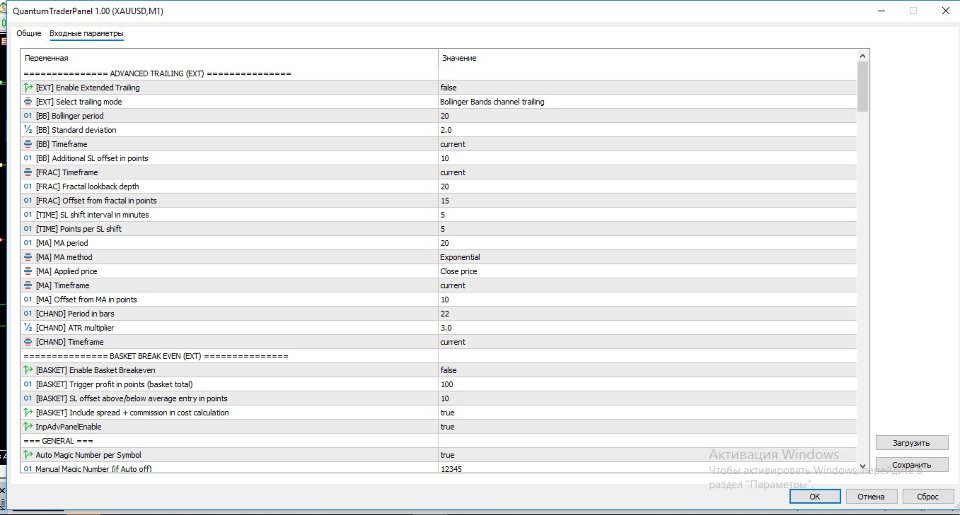
Task: Click integer icon of [CHAND] Period in bars
Action: 28,314
